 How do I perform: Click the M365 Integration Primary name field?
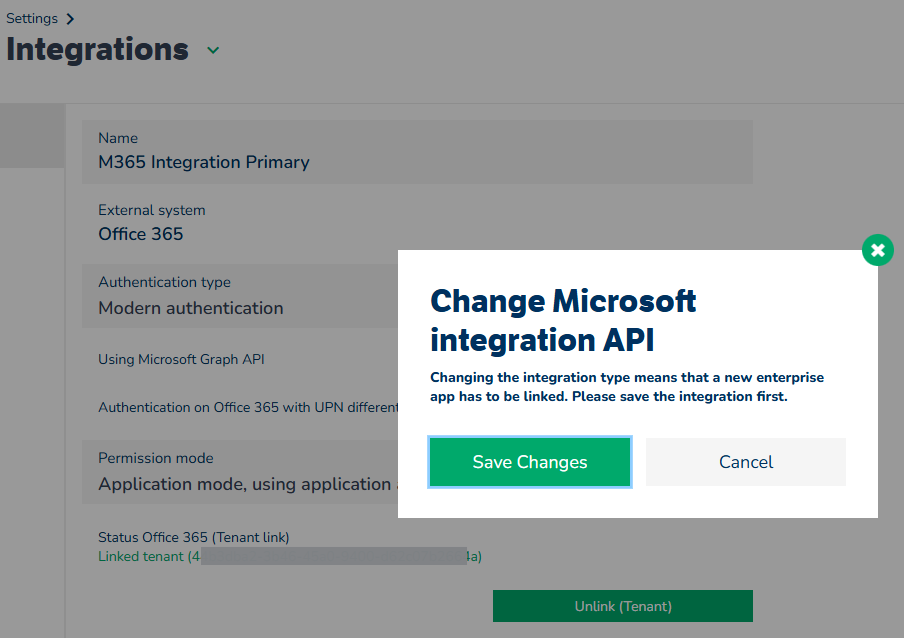point(204,162)
